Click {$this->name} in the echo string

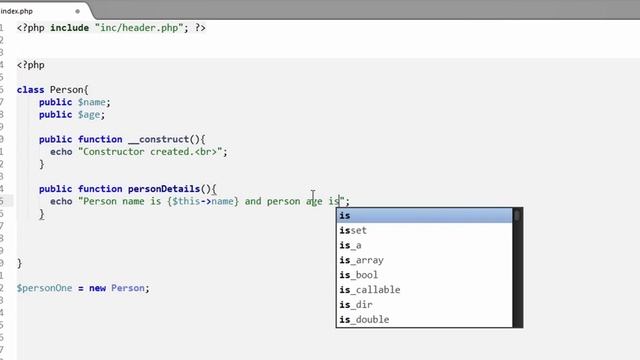coord(203,201)
